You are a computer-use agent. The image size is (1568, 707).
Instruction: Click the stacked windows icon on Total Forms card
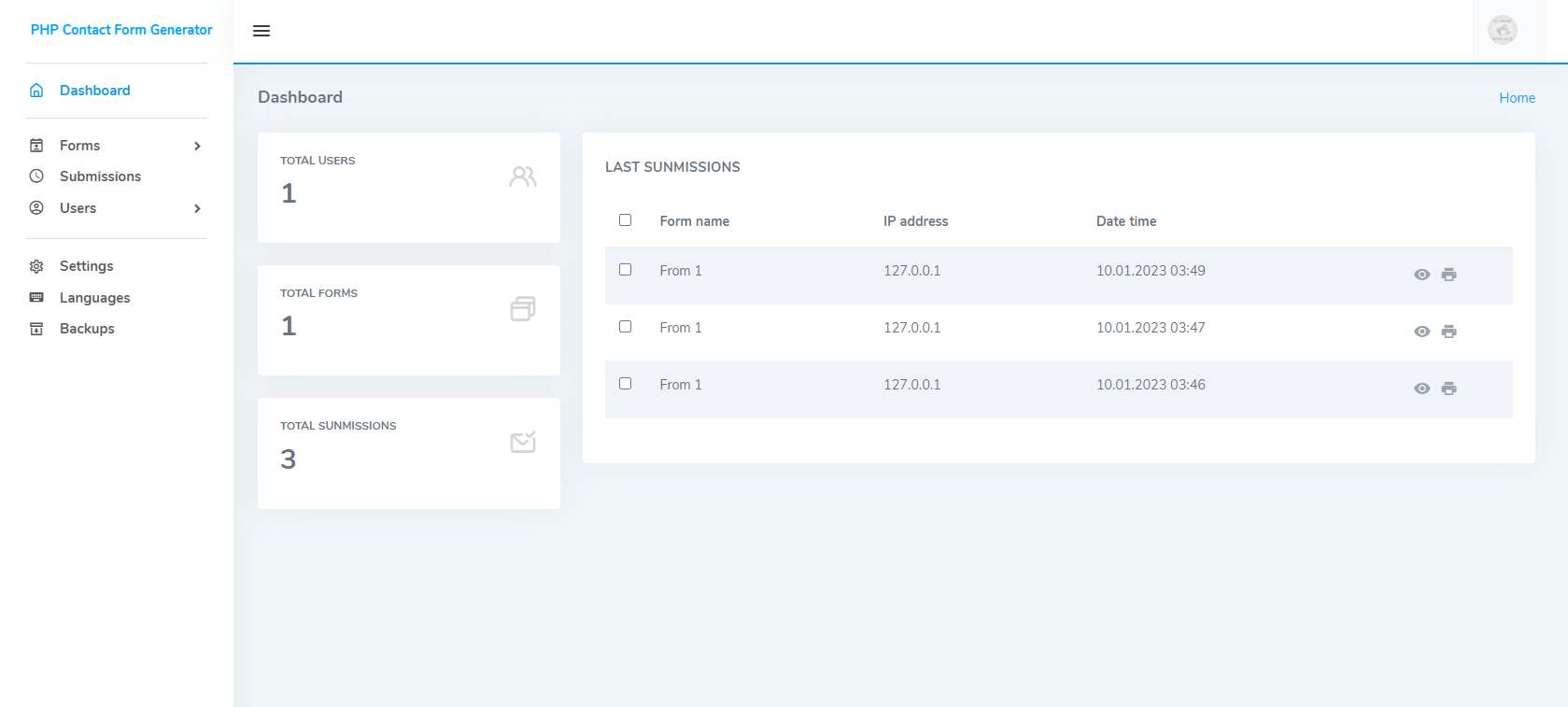click(523, 309)
